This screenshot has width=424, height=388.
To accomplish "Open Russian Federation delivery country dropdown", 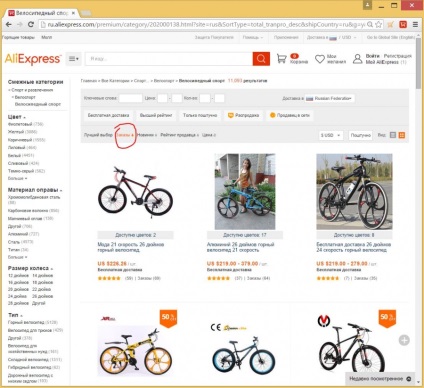I will 329,98.
